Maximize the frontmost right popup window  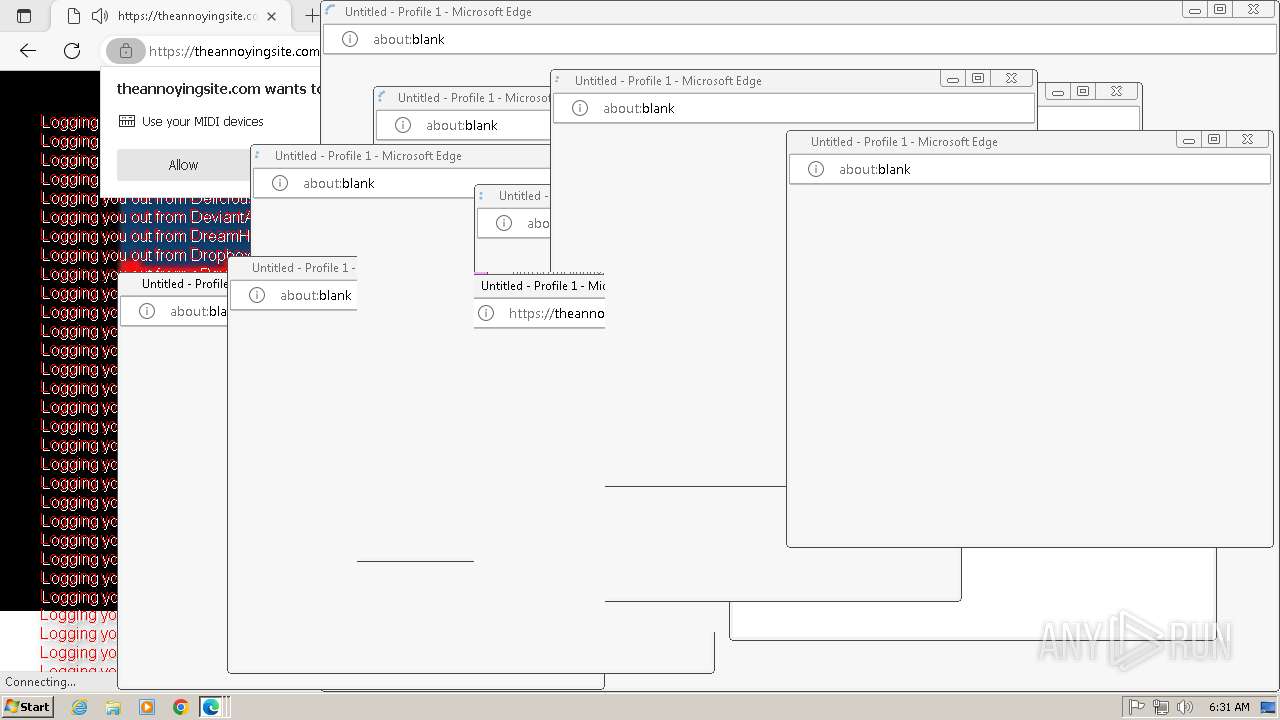pyautogui.click(x=1214, y=139)
